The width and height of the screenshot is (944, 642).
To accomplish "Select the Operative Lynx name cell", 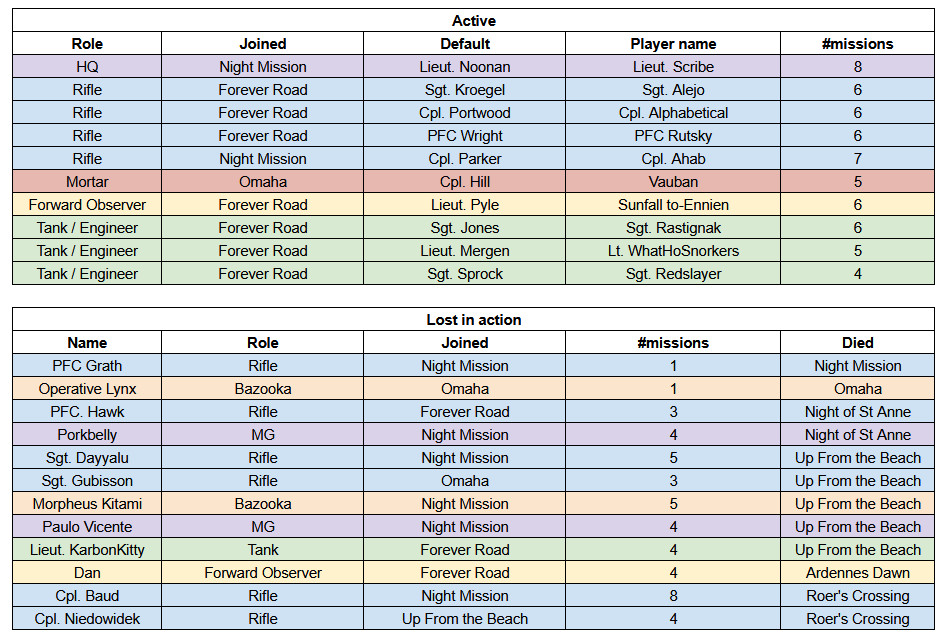I will pyautogui.click(x=87, y=388).
